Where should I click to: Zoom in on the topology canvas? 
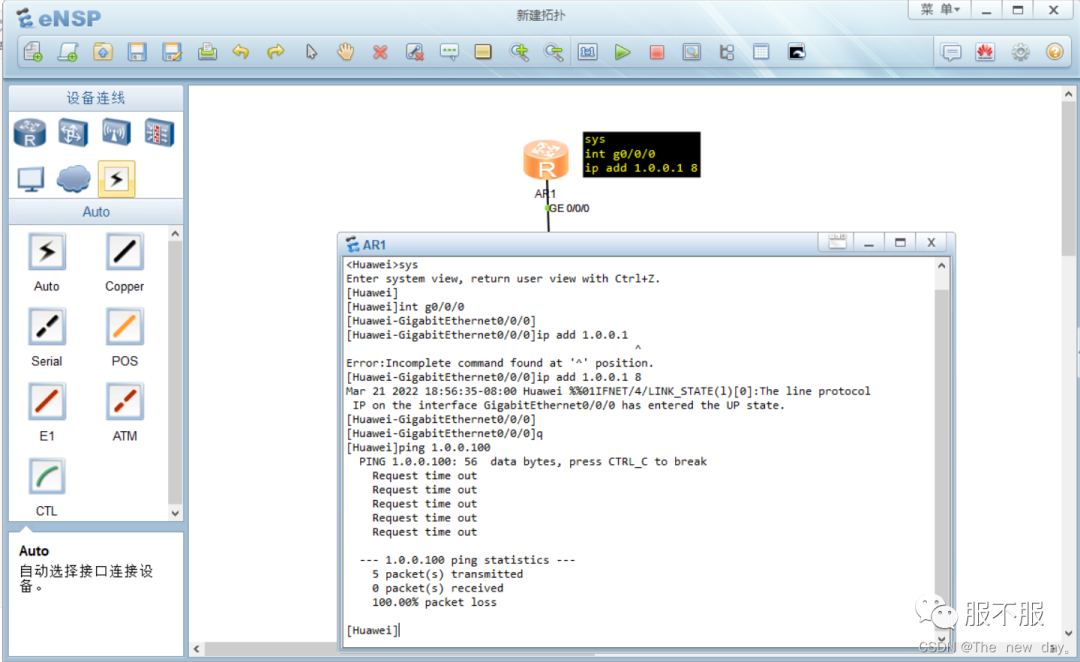point(519,52)
